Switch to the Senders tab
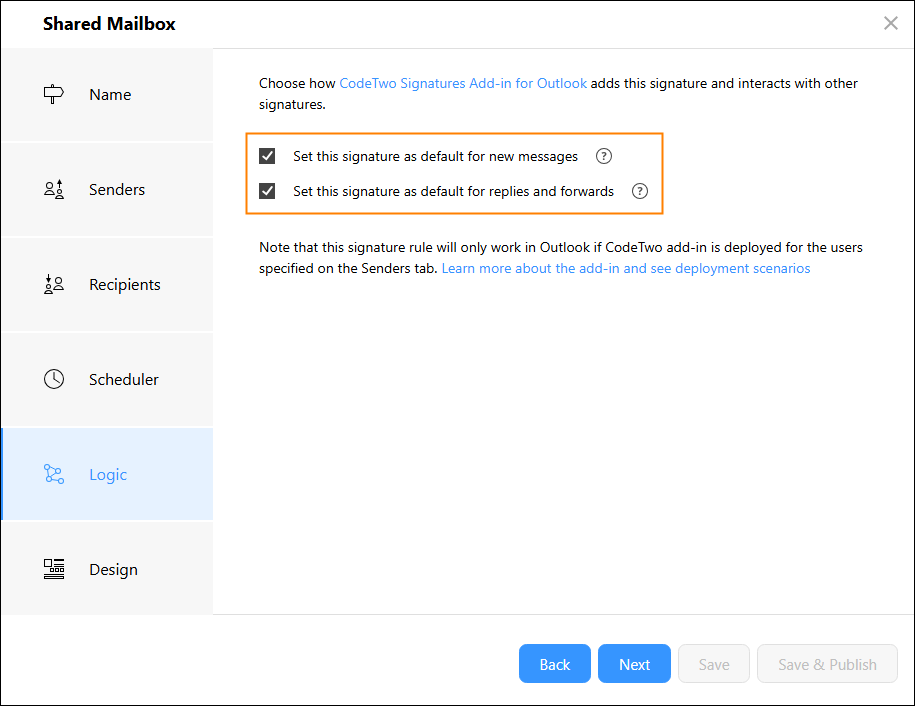 107,190
